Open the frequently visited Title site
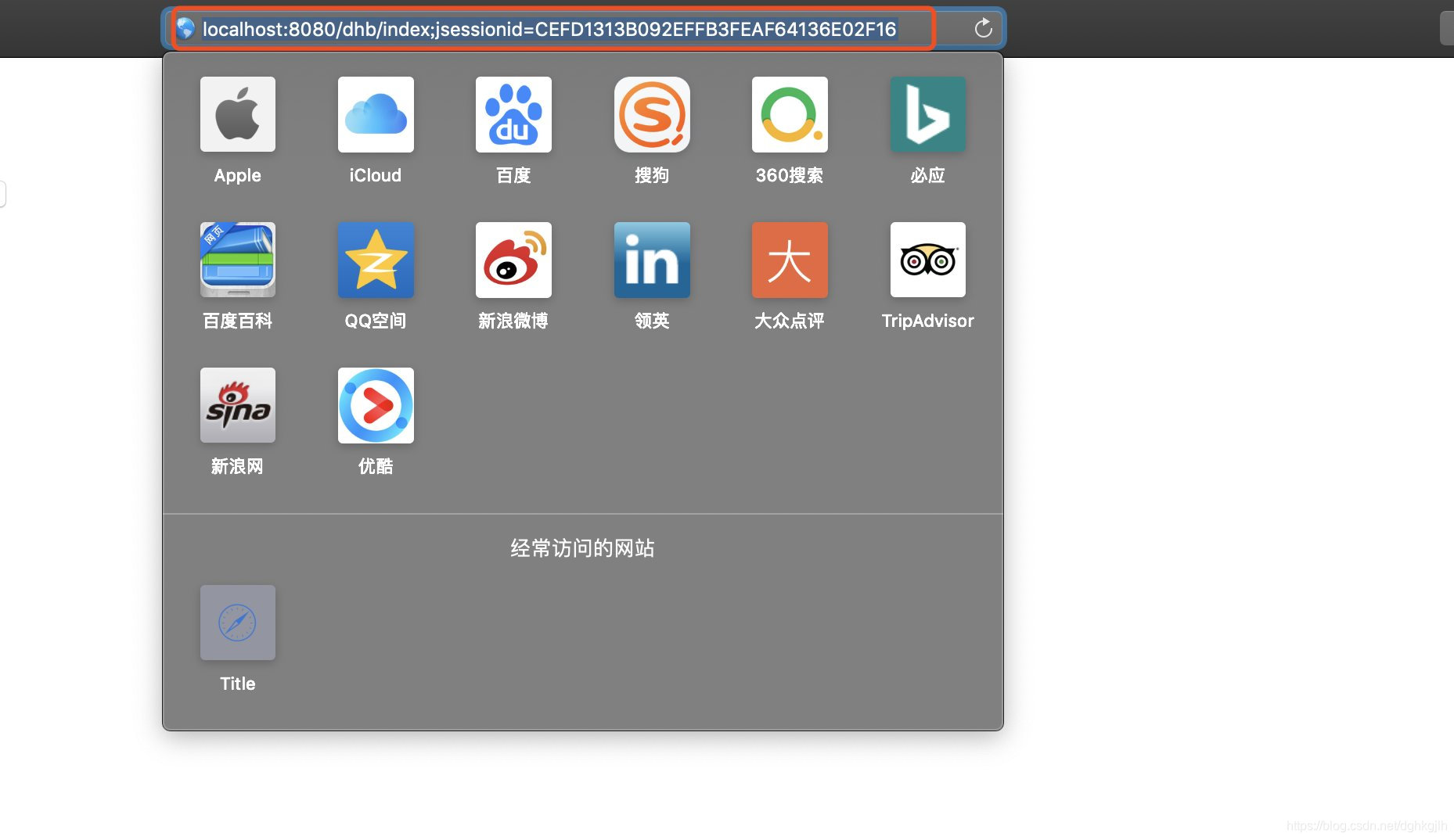The width and height of the screenshot is (1454, 840). pos(238,623)
